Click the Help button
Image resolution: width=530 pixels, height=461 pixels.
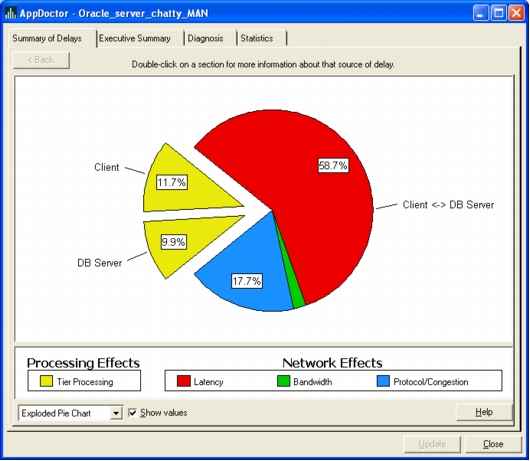click(484, 412)
